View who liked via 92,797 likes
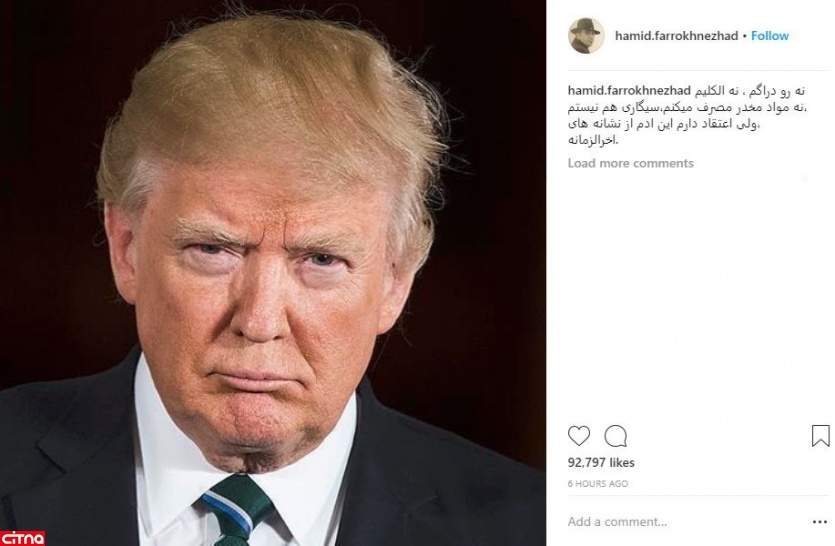This screenshot has width=835, height=546. click(x=601, y=462)
